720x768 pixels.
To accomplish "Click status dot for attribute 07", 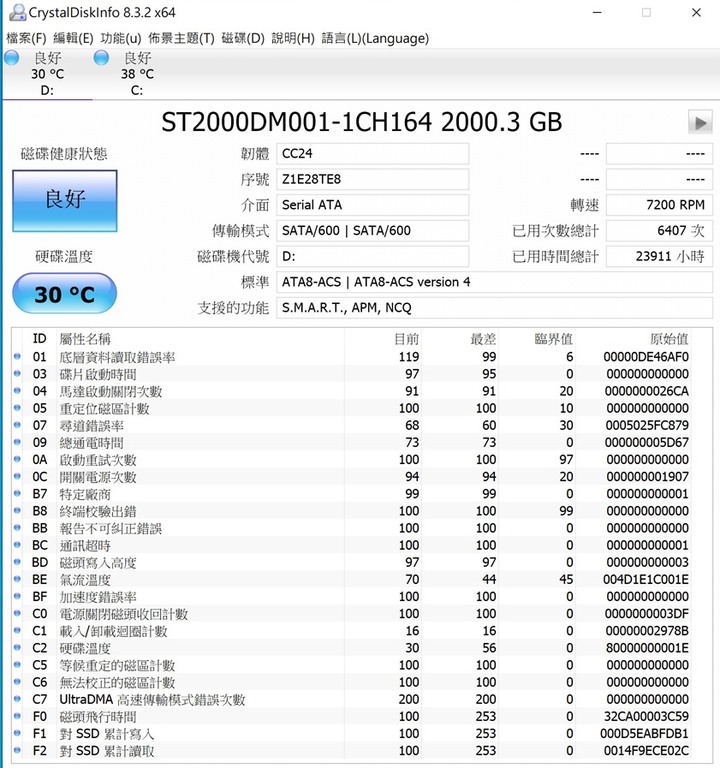I will click(x=17, y=425).
